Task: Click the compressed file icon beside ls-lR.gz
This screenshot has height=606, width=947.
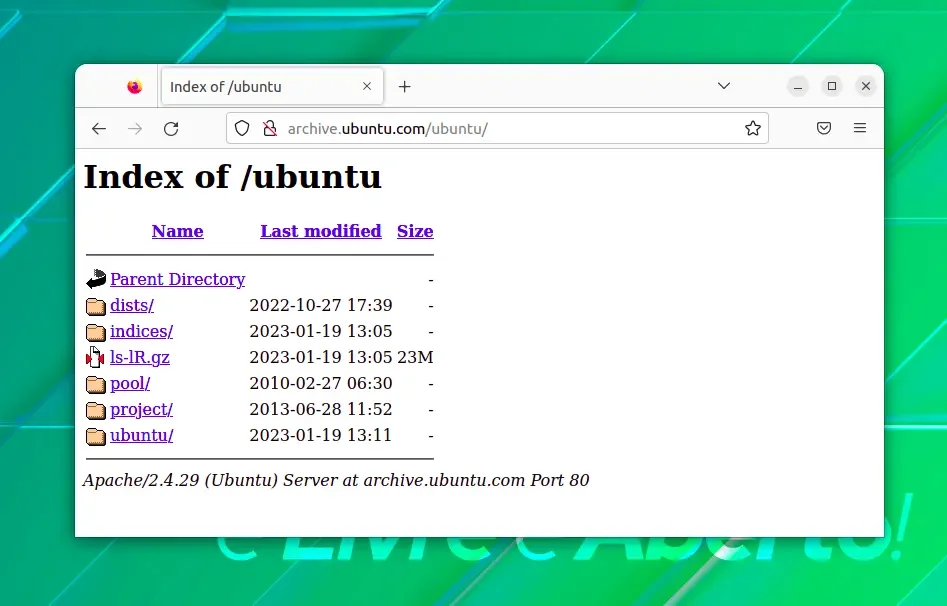Action: coord(95,357)
